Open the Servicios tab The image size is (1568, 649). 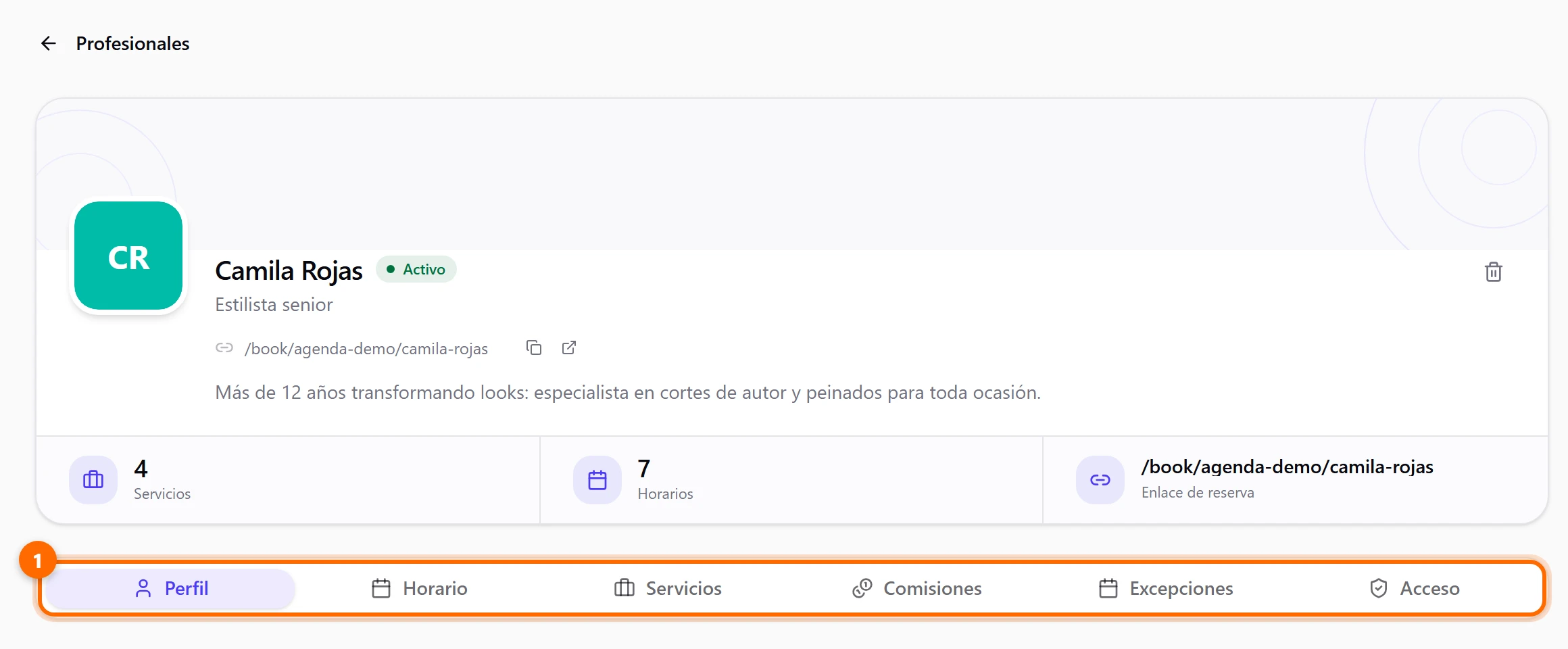668,588
